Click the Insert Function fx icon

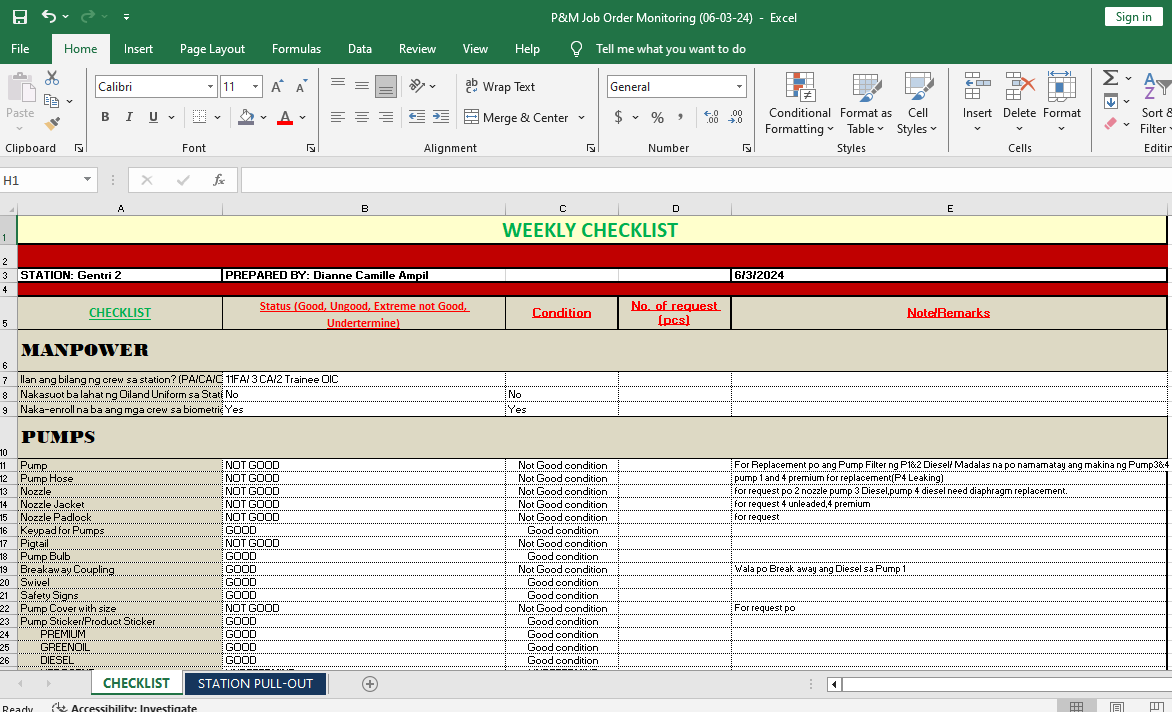point(218,180)
